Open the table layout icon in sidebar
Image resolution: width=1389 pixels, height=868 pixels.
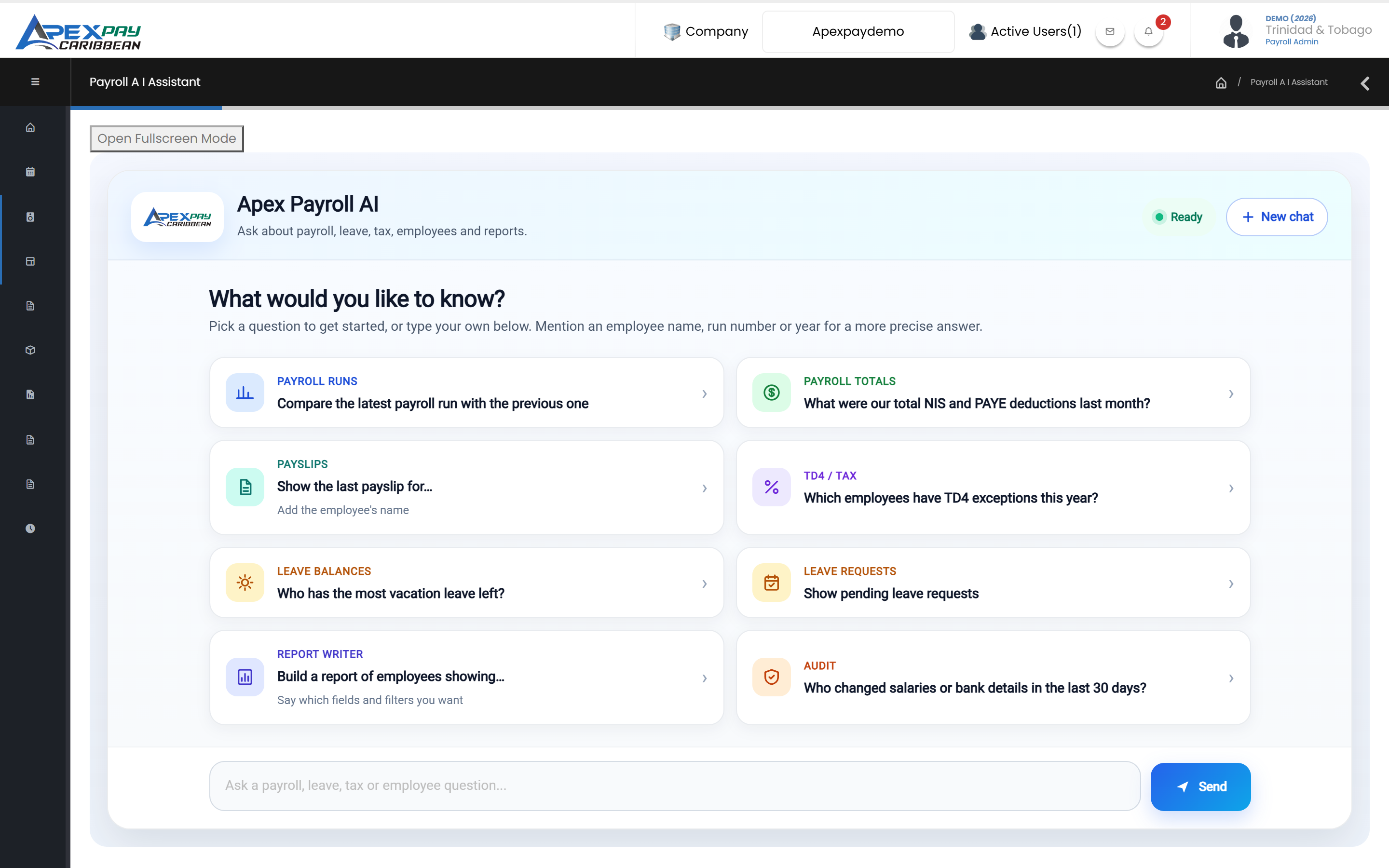(x=30, y=261)
